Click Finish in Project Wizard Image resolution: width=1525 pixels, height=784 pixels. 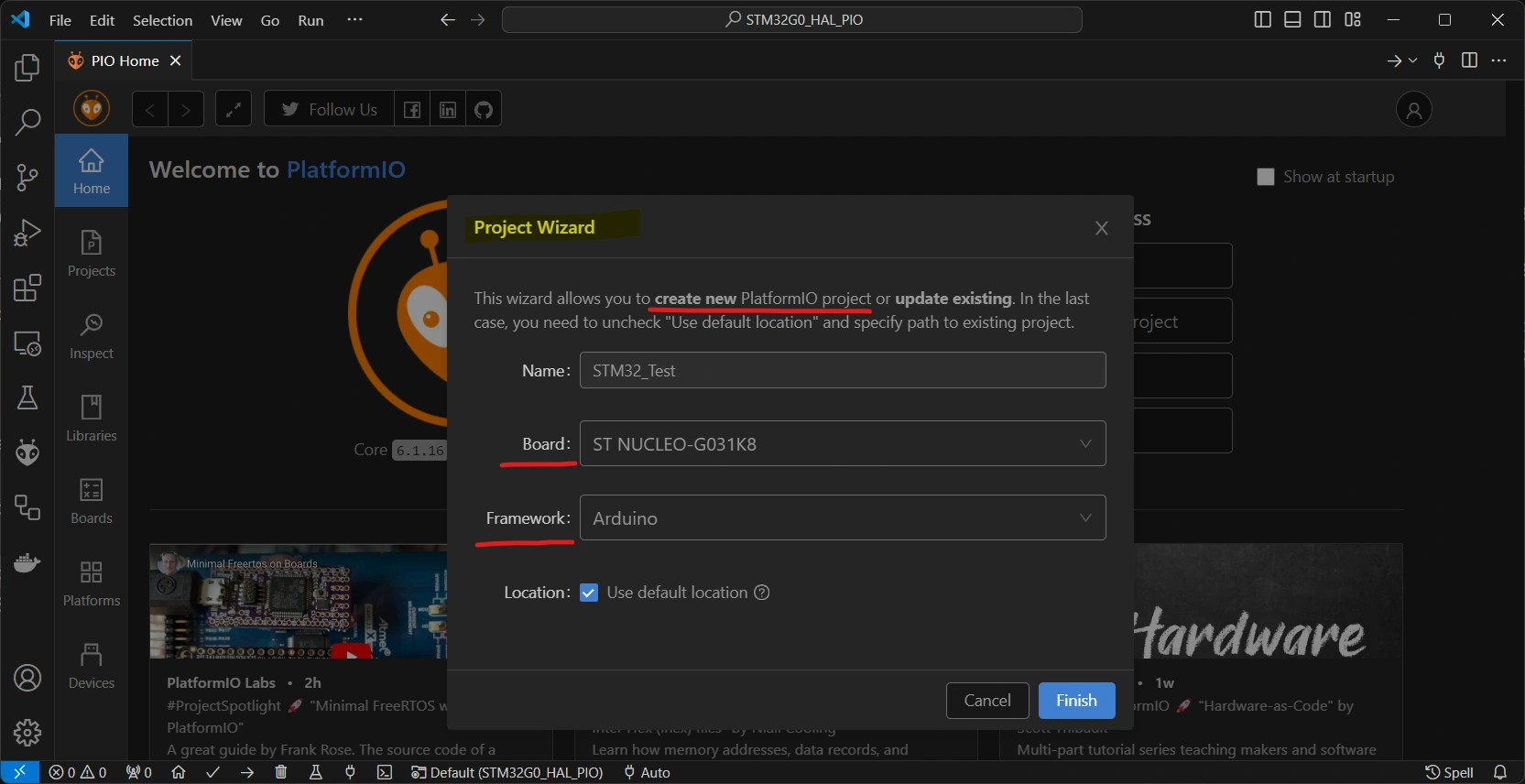[x=1076, y=701]
